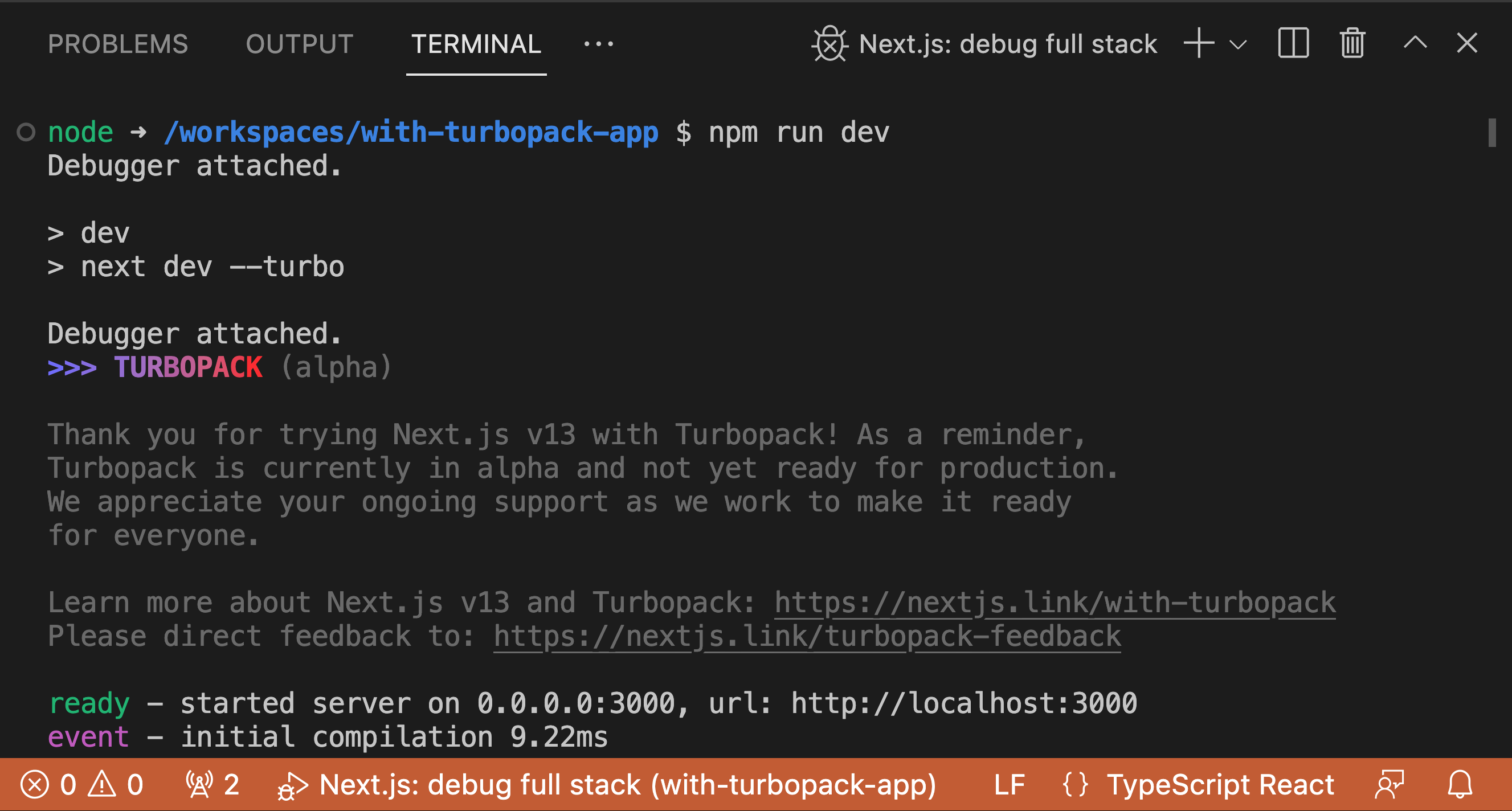Select language mode TypeScript React
Image resolution: width=1512 pixels, height=811 pixels.
[x=1220, y=785]
